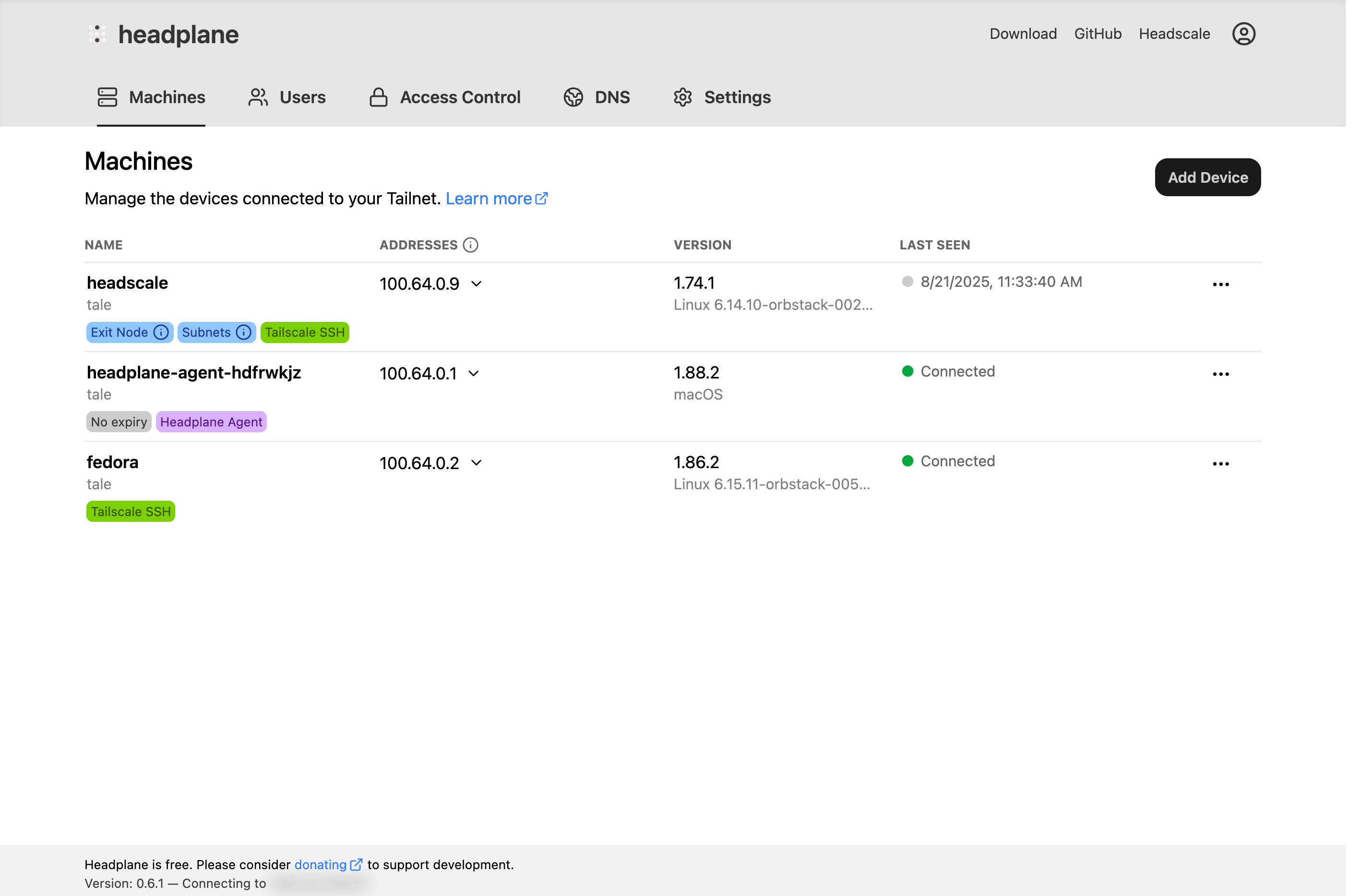Click the headplane logo icon
Screen dimensions: 1360x896
(97, 34)
